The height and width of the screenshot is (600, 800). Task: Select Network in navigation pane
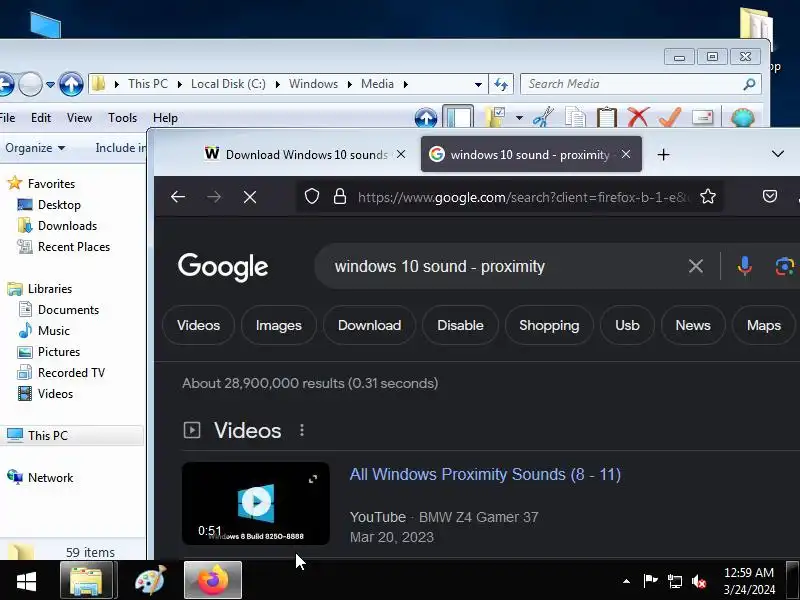point(51,478)
